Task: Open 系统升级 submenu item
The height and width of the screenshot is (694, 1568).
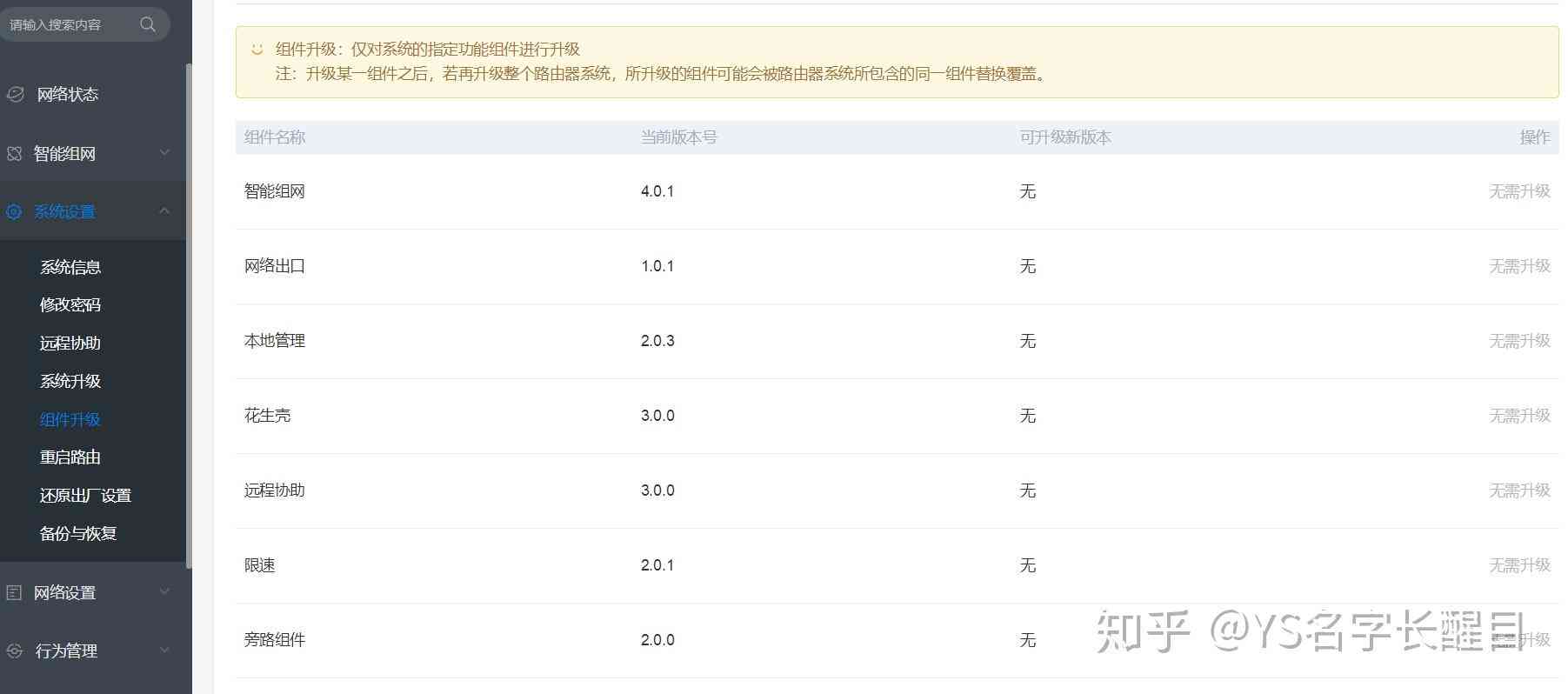Action: coord(70,381)
